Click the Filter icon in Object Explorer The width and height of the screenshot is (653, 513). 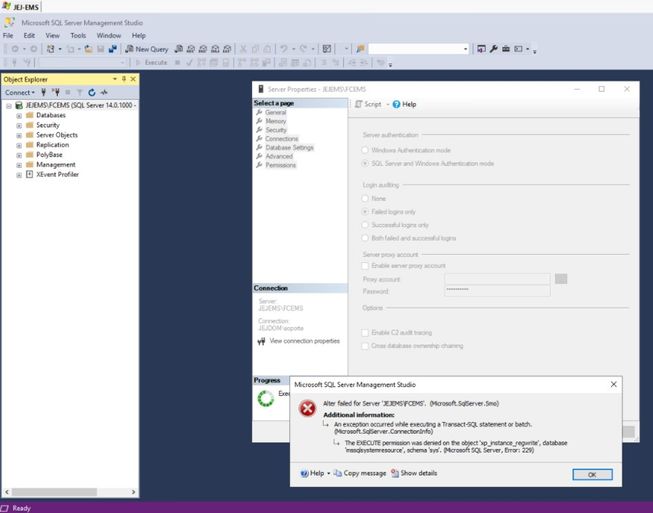[x=79, y=92]
